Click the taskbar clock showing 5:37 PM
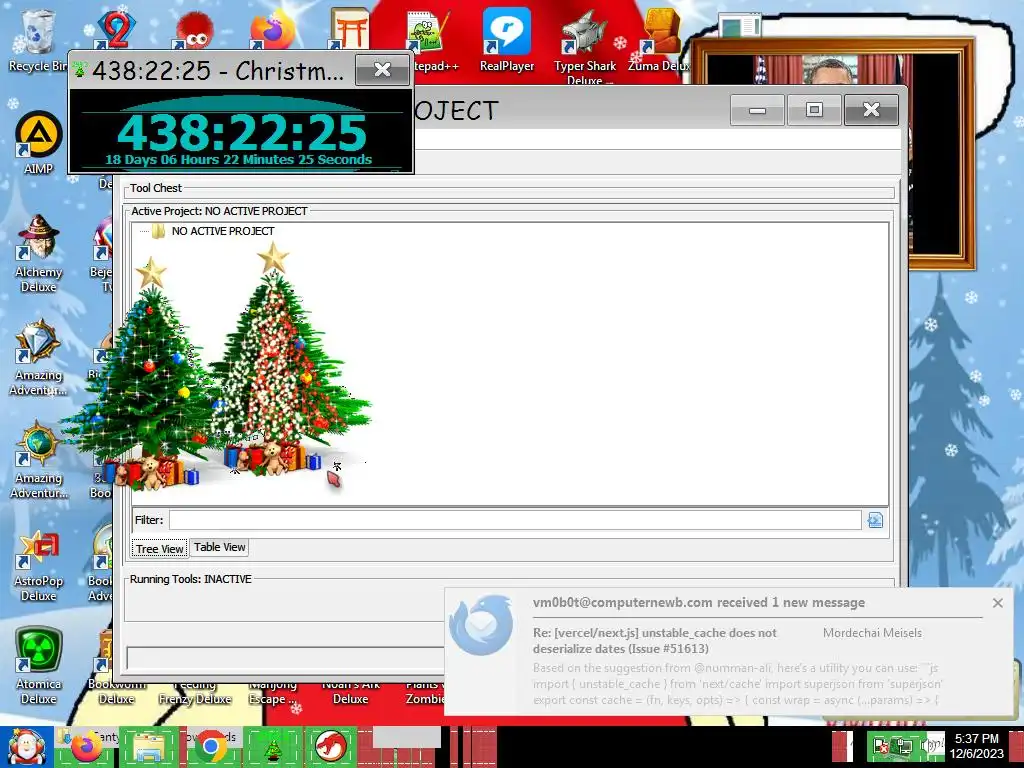Screen dimensions: 1024x768 pos(977,746)
